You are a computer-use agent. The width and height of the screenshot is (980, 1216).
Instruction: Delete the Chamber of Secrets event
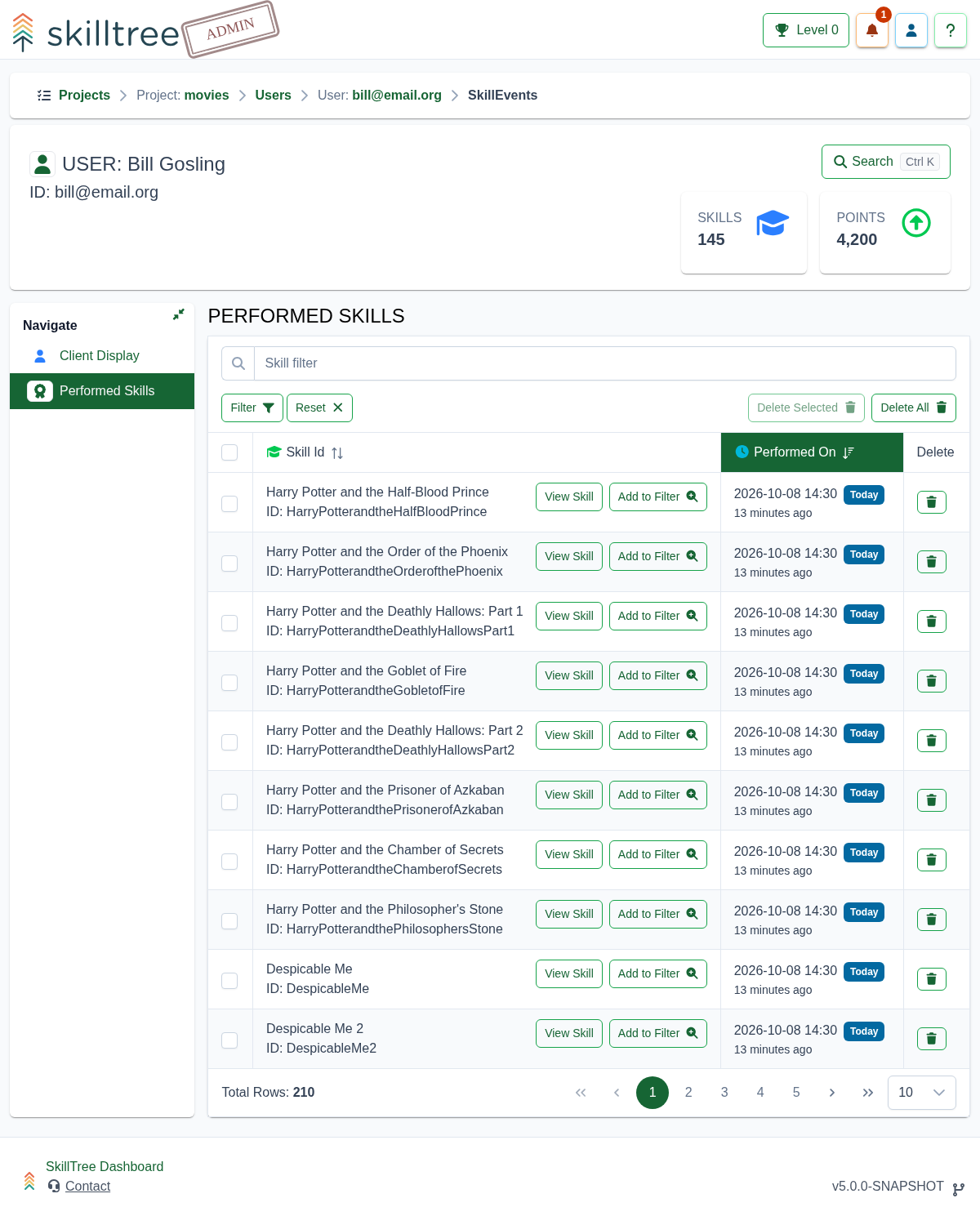(x=932, y=860)
